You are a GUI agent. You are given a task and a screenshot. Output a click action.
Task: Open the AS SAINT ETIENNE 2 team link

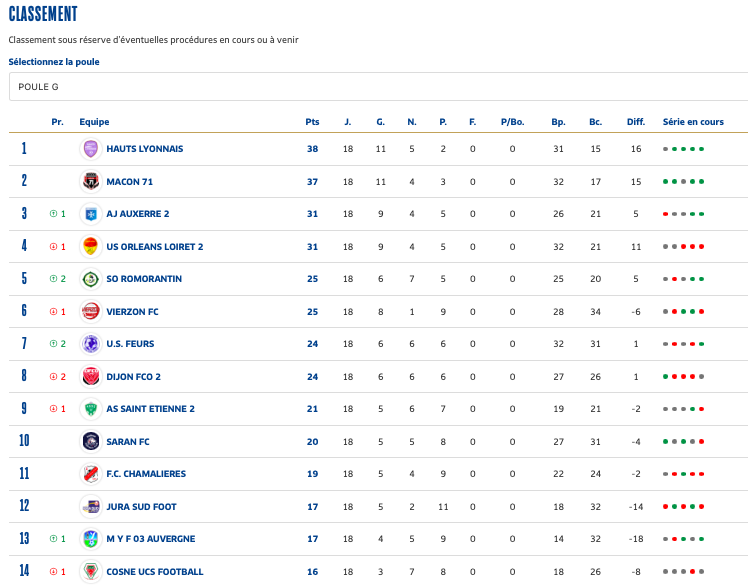click(150, 409)
